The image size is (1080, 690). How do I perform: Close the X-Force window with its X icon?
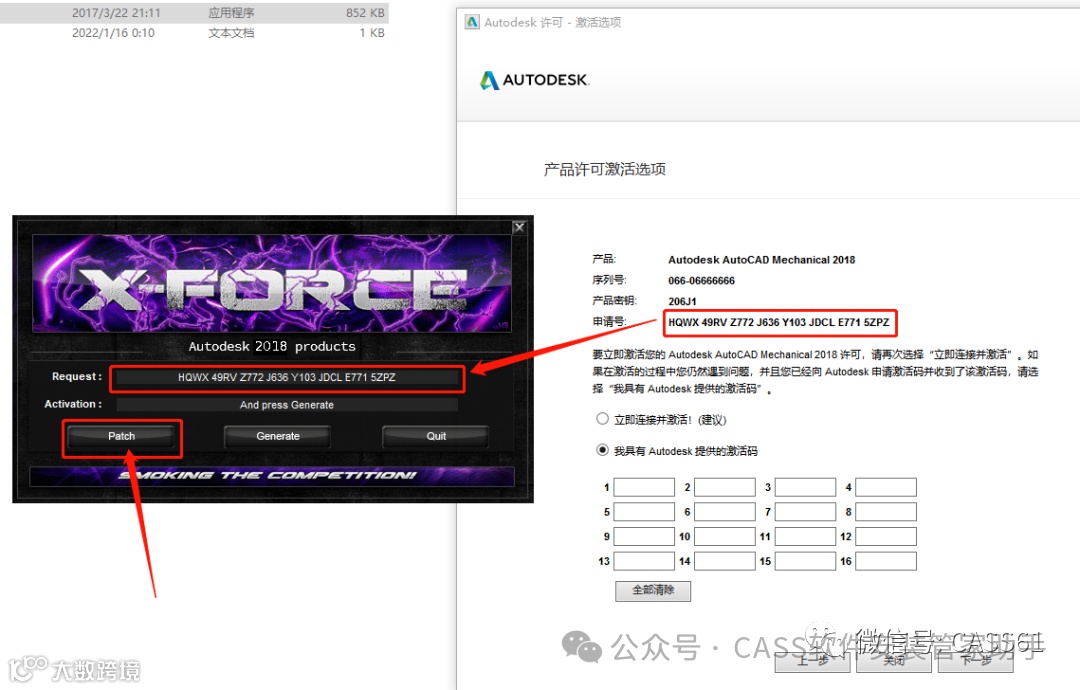tap(519, 227)
